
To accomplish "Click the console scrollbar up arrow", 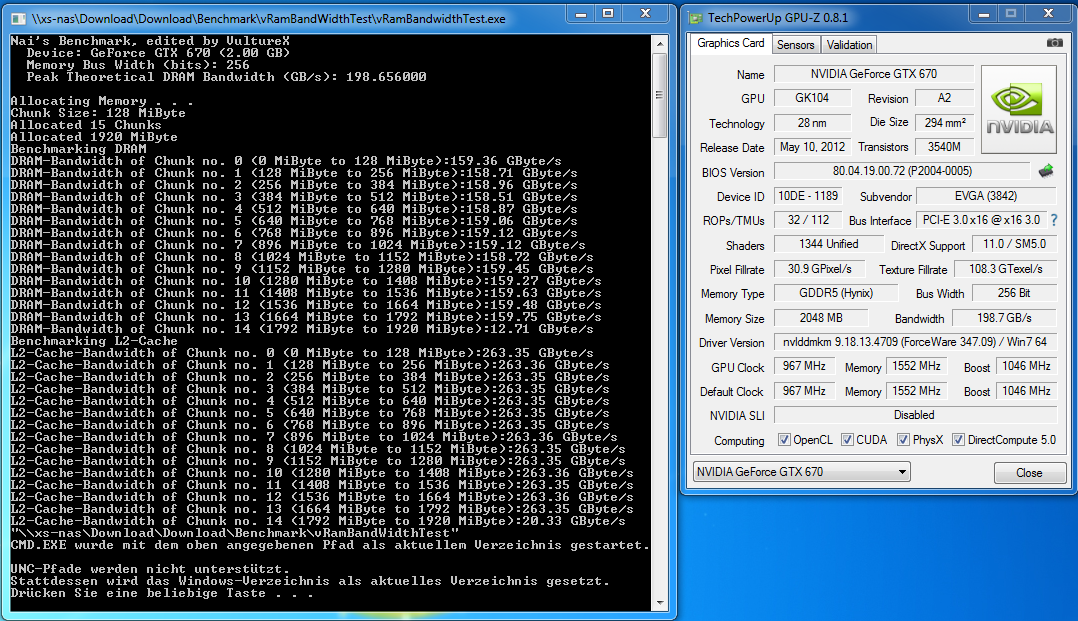I will [659, 43].
